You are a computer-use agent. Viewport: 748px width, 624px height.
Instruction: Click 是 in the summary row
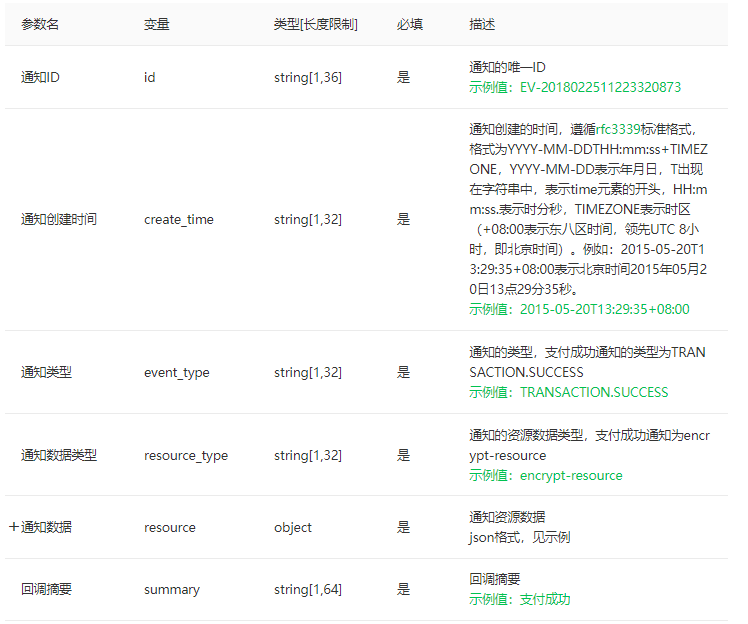[x=403, y=589]
